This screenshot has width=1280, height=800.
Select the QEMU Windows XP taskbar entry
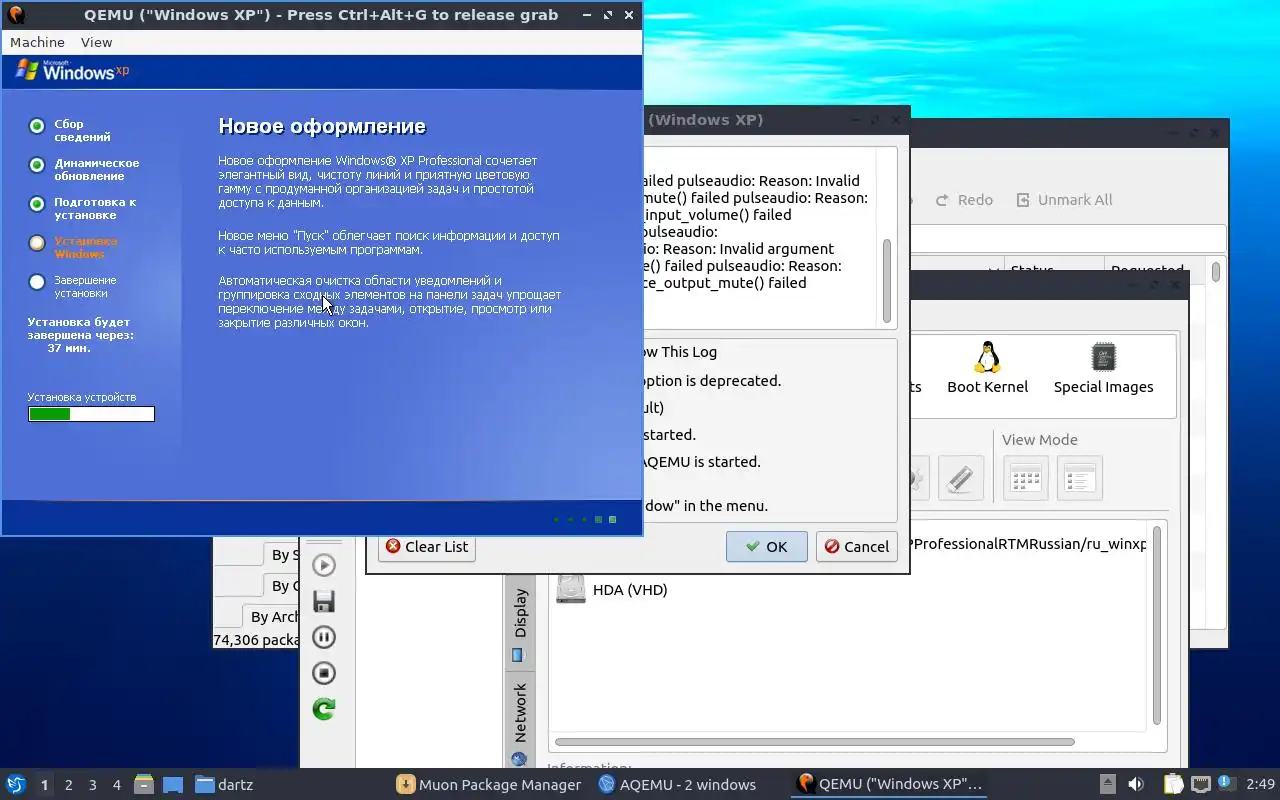click(890, 784)
